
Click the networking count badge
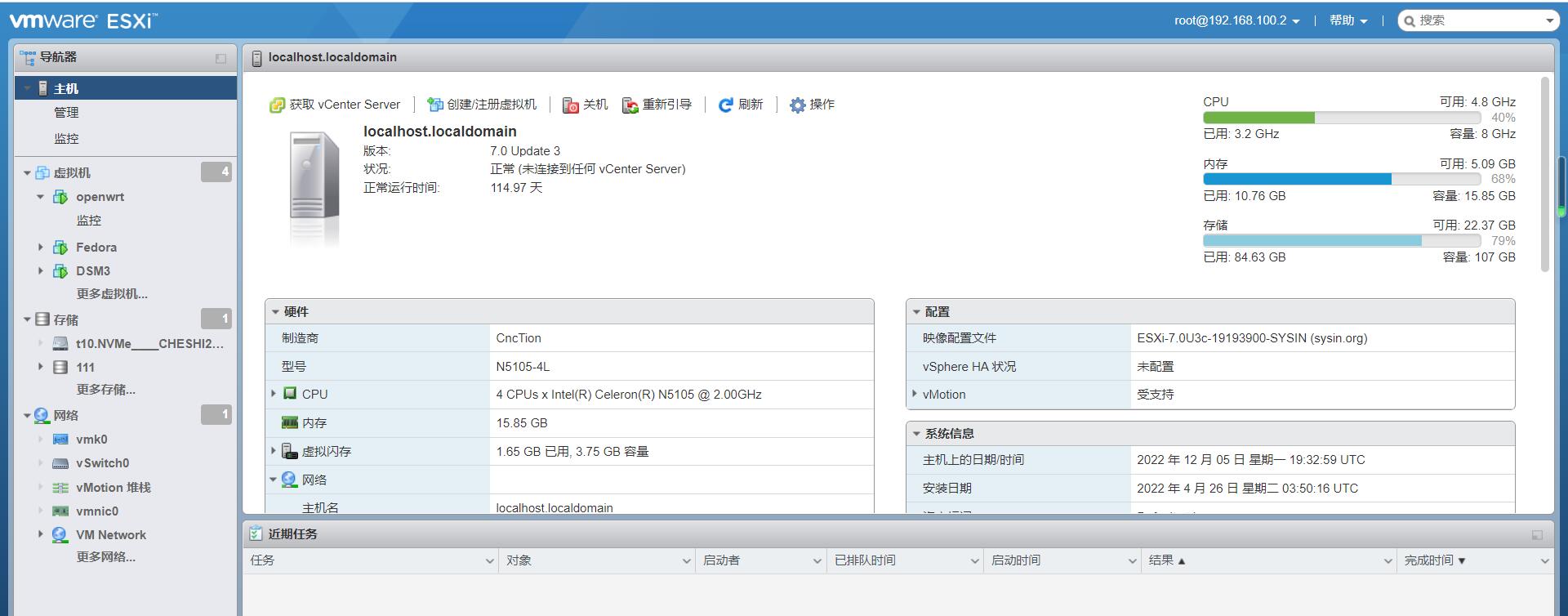(216, 414)
